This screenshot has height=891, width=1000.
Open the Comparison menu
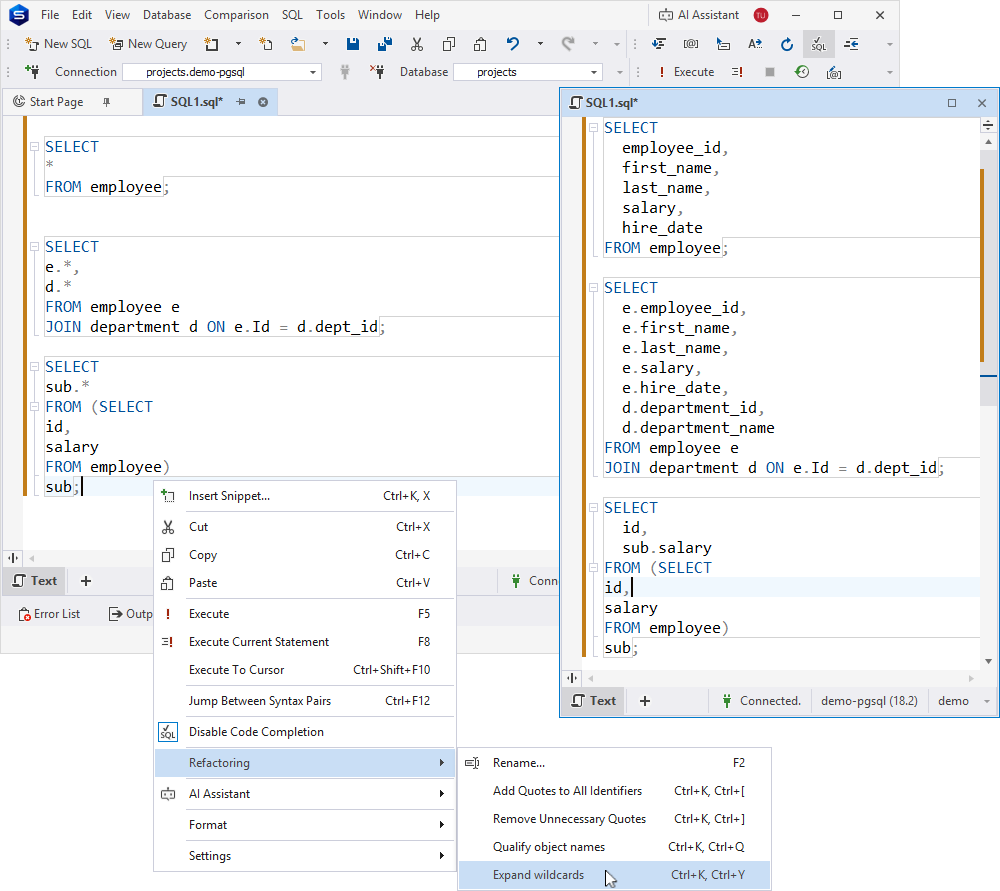[236, 15]
